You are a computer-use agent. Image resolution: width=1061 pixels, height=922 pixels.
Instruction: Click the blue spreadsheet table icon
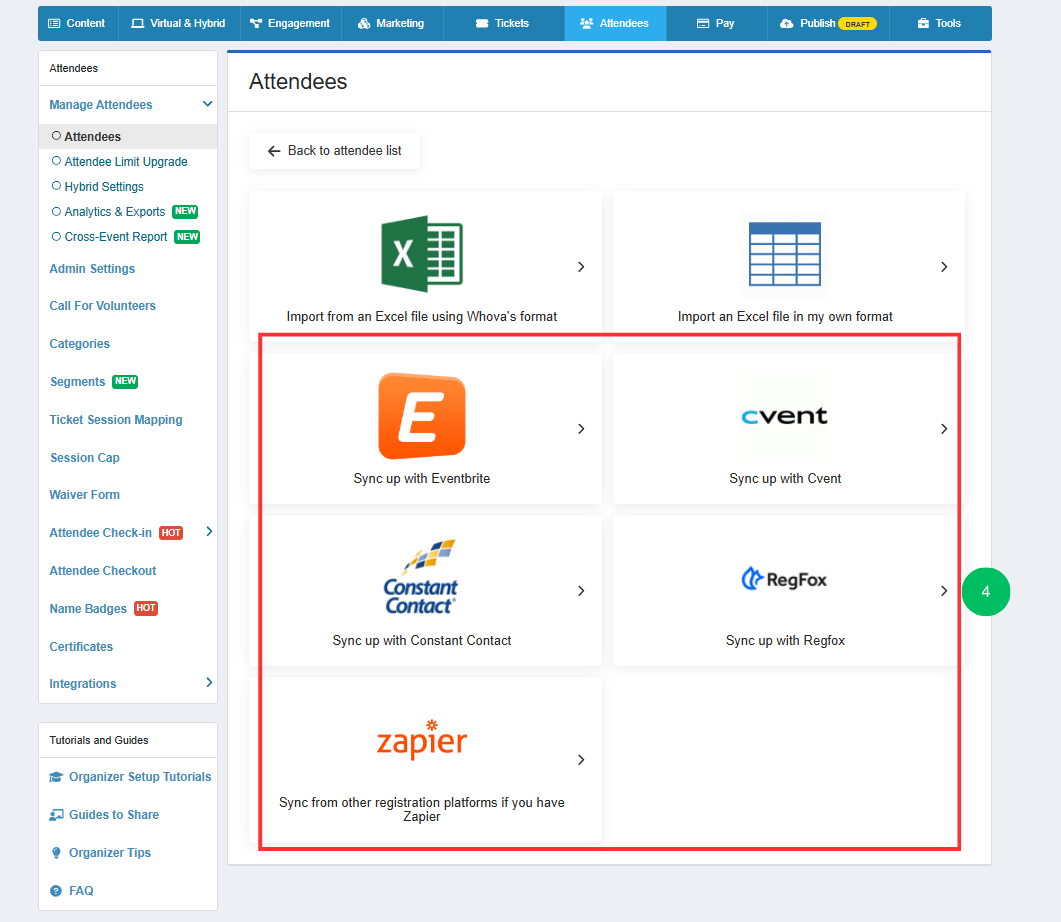[x=784, y=254]
